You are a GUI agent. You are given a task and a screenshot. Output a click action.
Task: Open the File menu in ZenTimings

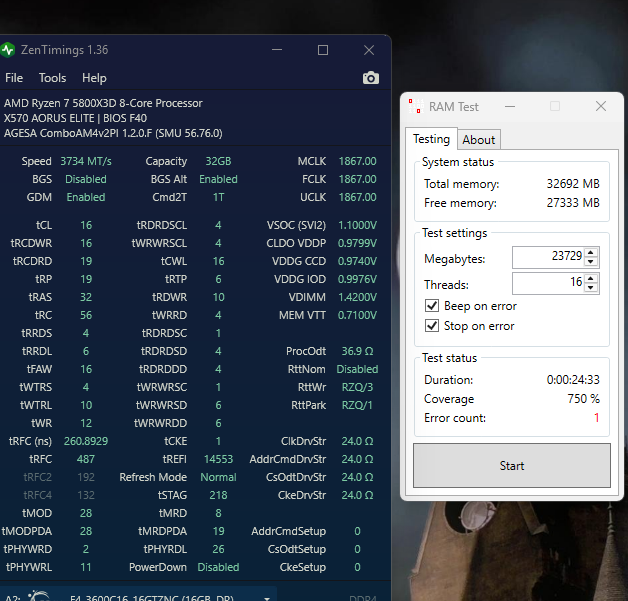click(14, 78)
